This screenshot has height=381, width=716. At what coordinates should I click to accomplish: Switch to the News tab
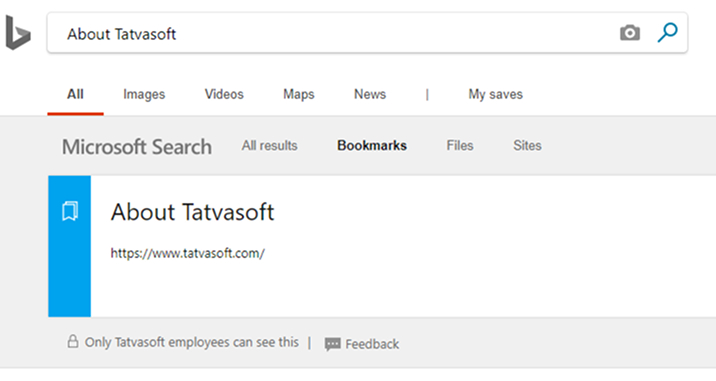coord(370,94)
